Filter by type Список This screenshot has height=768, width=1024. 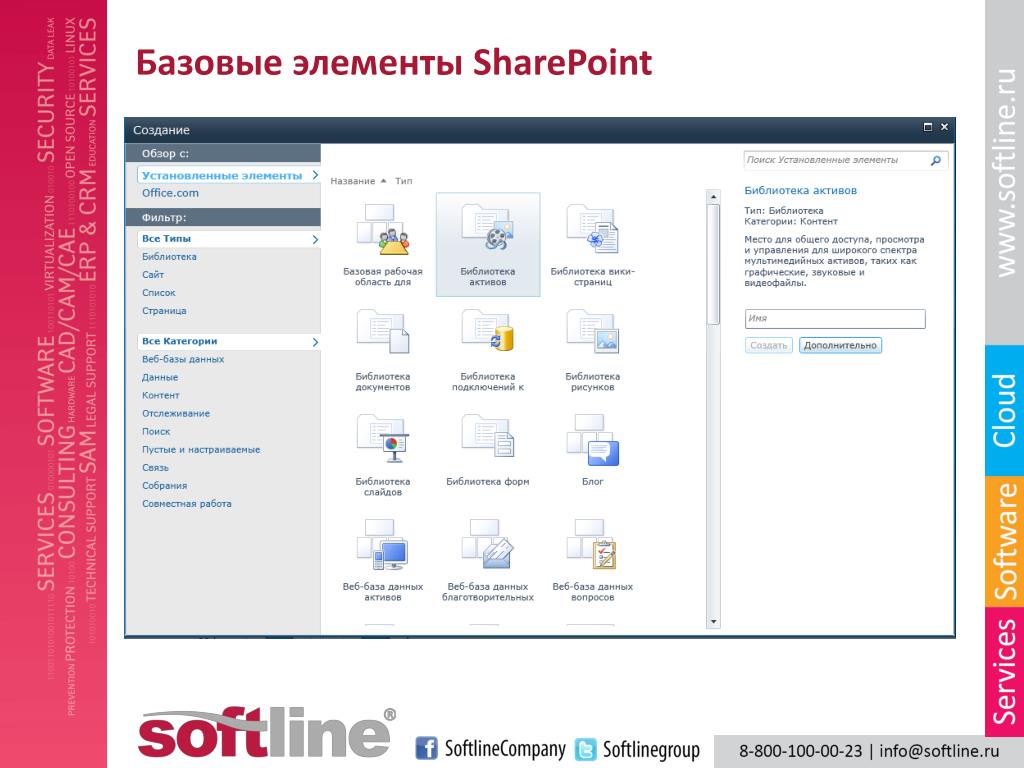(159, 293)
